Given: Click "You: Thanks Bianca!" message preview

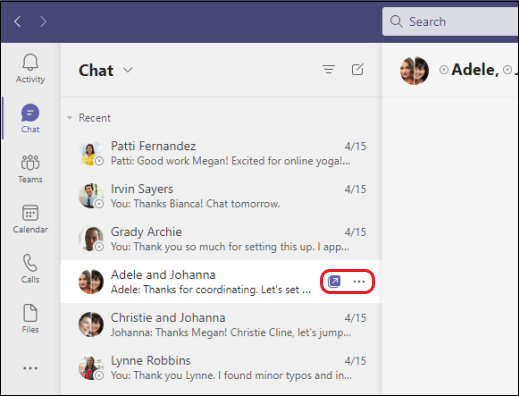Looking at the screenshot, I should [195, 204].
